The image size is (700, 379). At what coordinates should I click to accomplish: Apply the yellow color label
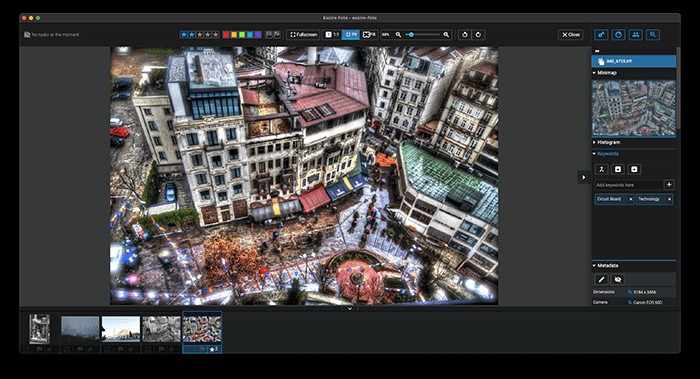[234, 35]
